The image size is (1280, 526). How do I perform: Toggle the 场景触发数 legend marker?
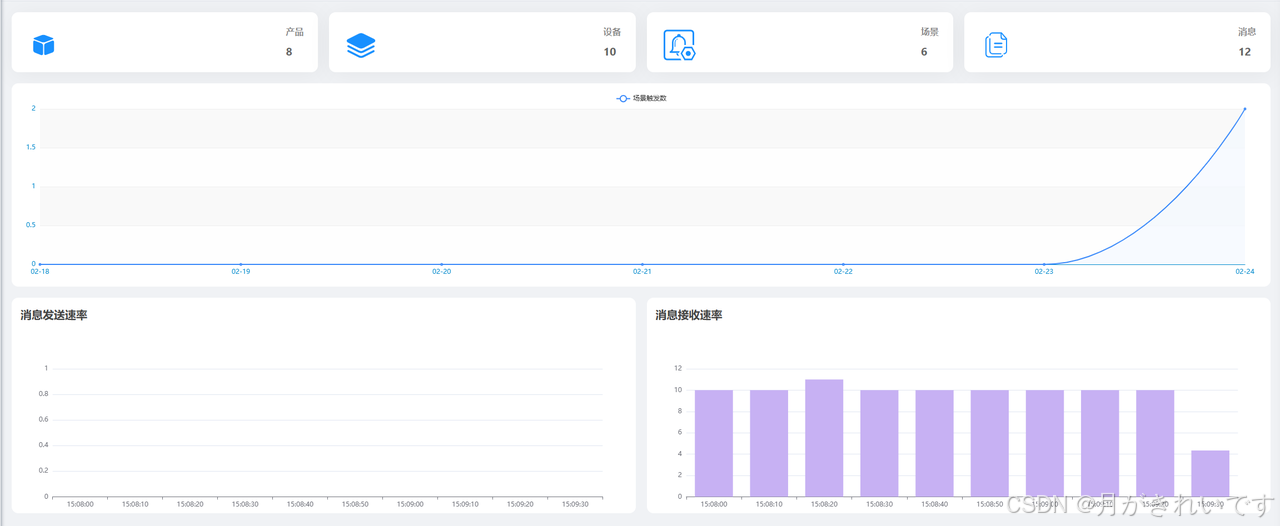click(623, 98)
